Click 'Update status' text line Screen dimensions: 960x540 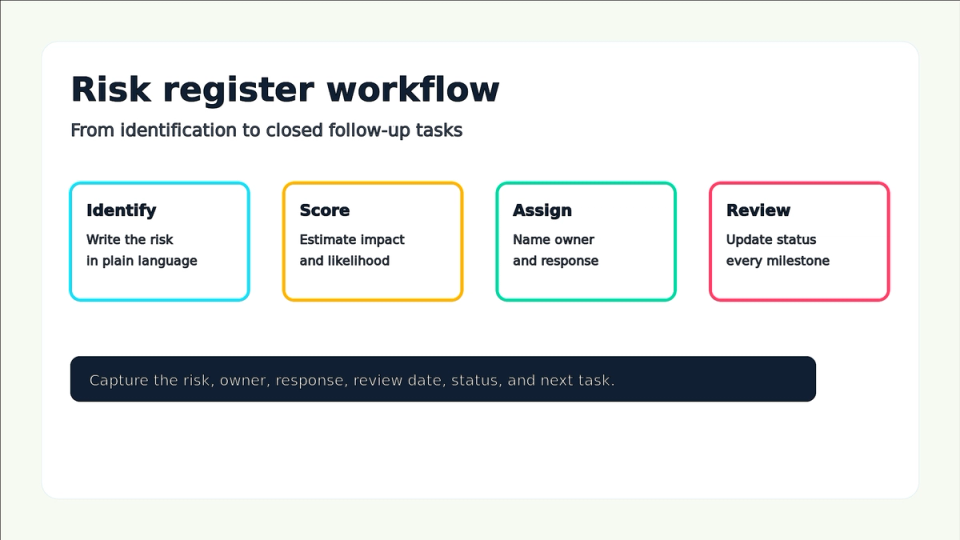point(771,239)
